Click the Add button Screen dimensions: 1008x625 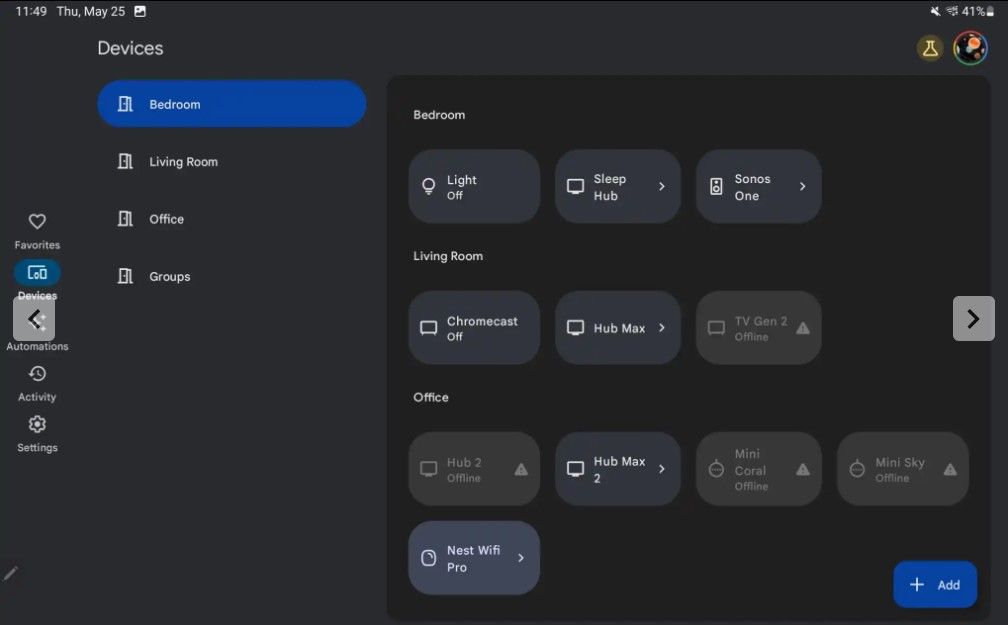click(x=935, y=584)
